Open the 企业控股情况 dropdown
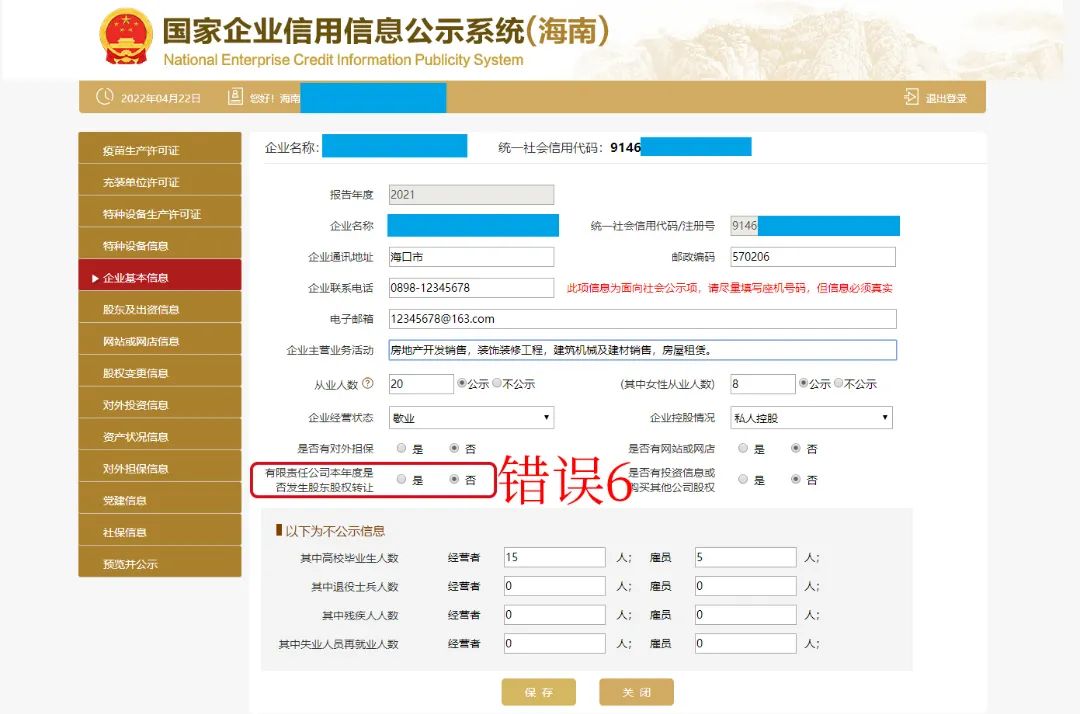Screen dimensions: 1080x714 pos(811,417)
